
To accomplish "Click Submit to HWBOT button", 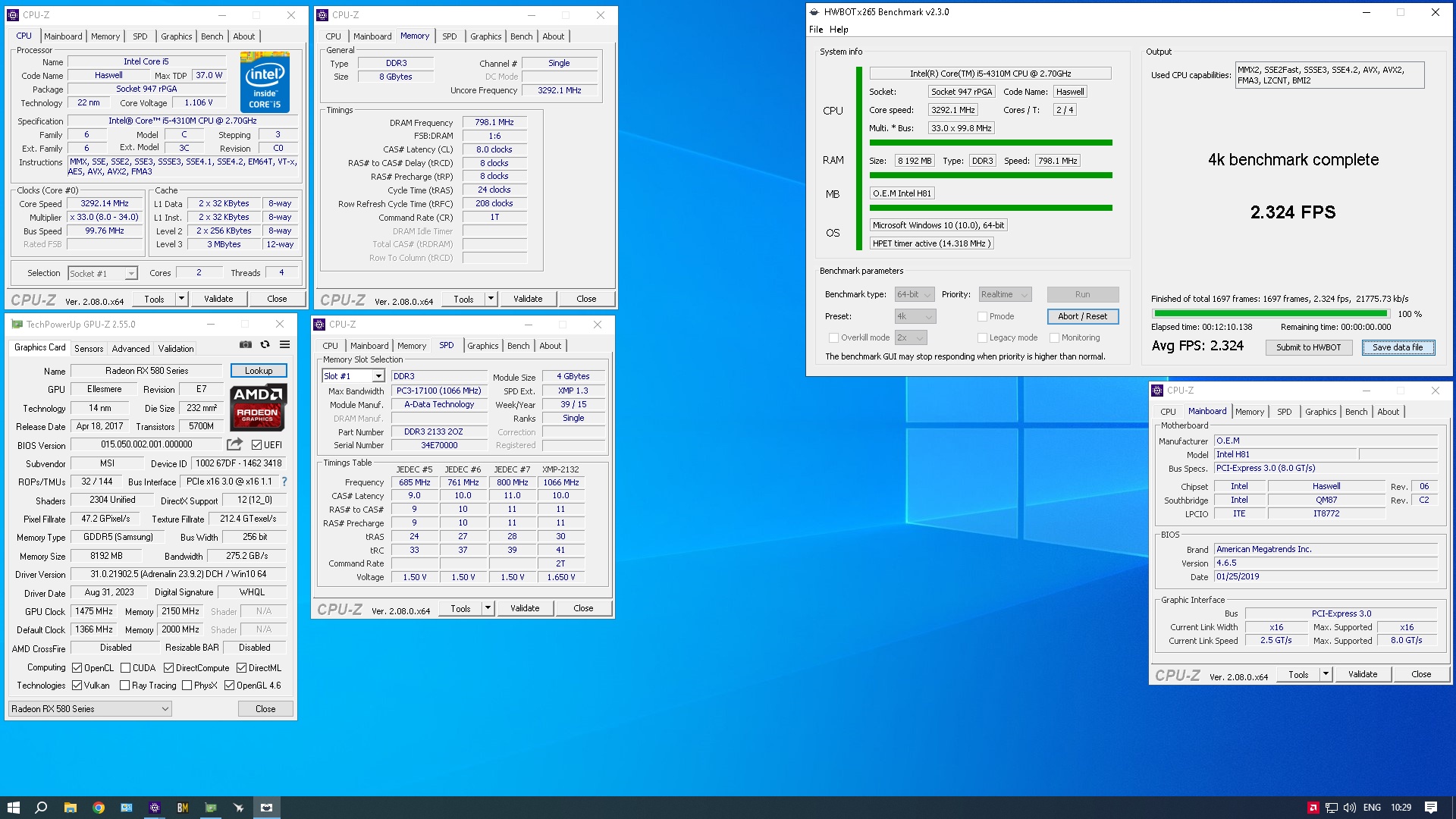I will (x=1308, y=347).
